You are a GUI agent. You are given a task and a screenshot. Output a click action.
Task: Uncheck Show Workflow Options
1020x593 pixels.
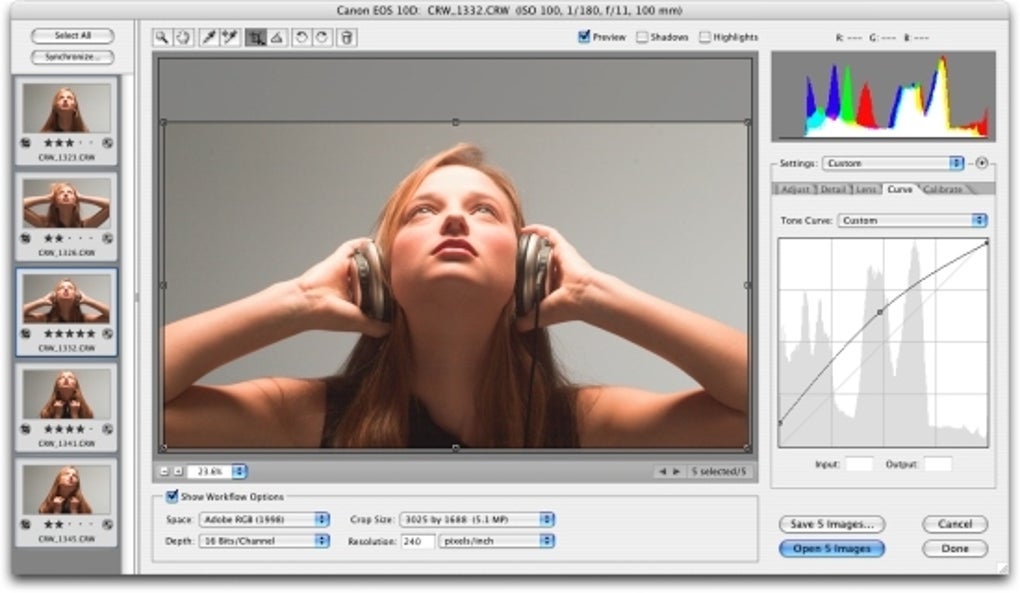pyautogui.click(x=172, y=496)
